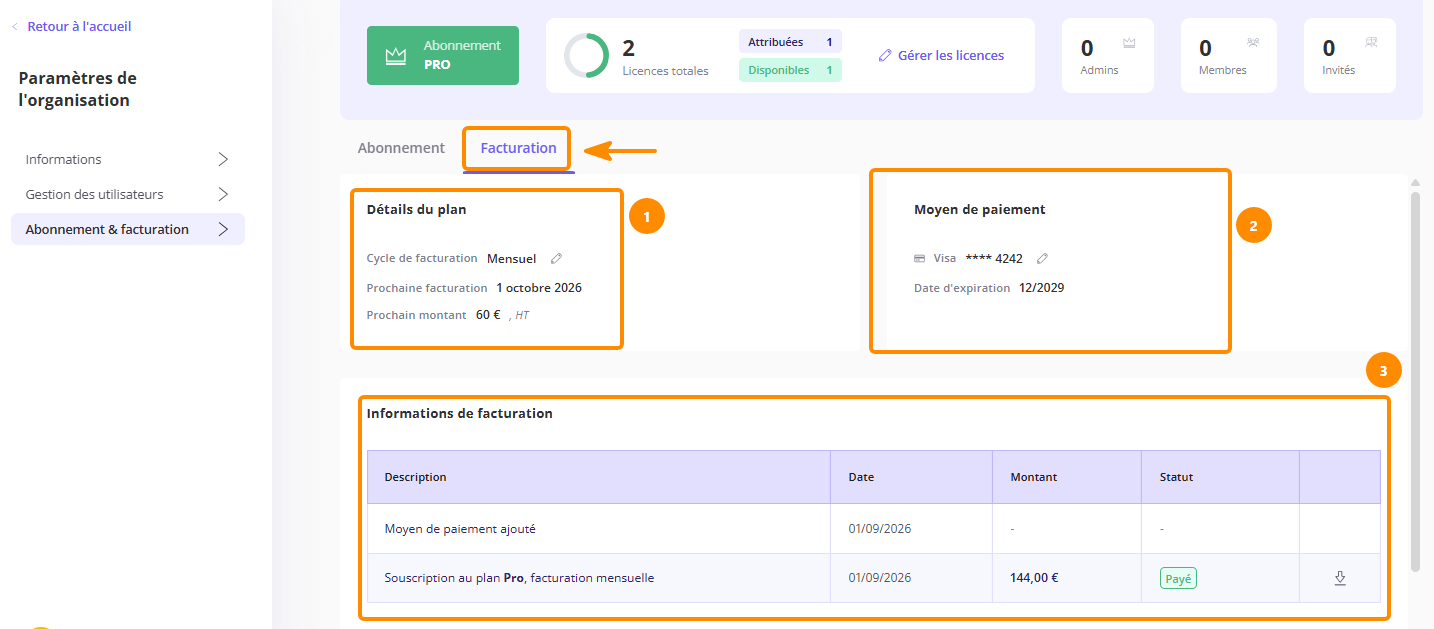This screenshot has width=1434, height=629.
Task: Click the credit card icon beside Visa
Action: coord(920,258)
